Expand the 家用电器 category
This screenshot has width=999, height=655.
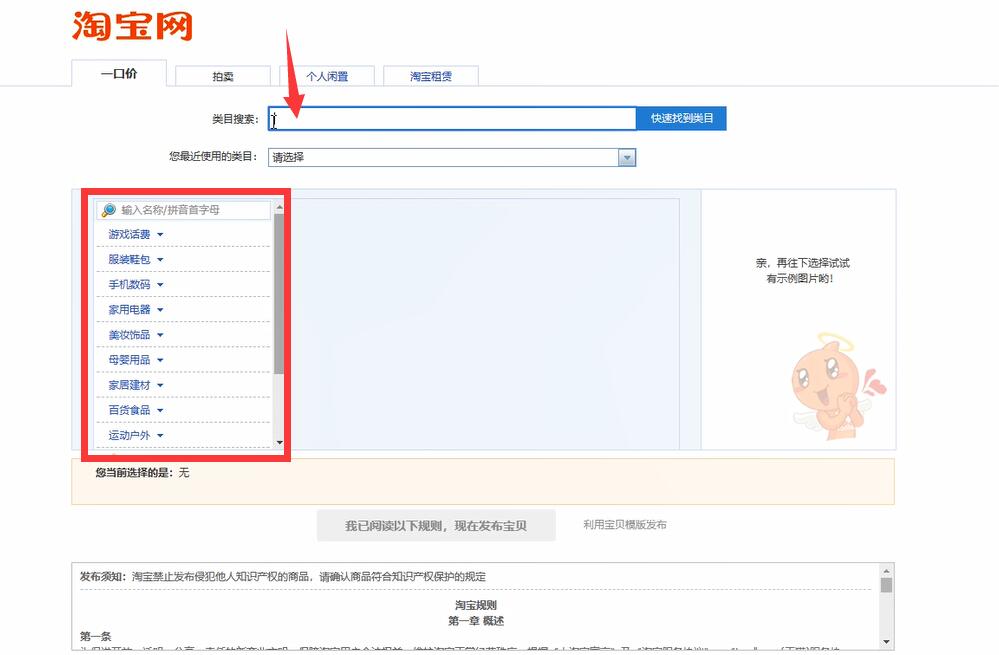tap(136, 310)
